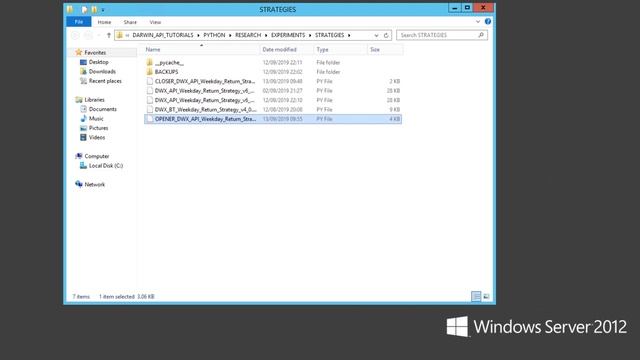Sort by Name column header
This screenshot has height=360, width=640.
(202, 49)
